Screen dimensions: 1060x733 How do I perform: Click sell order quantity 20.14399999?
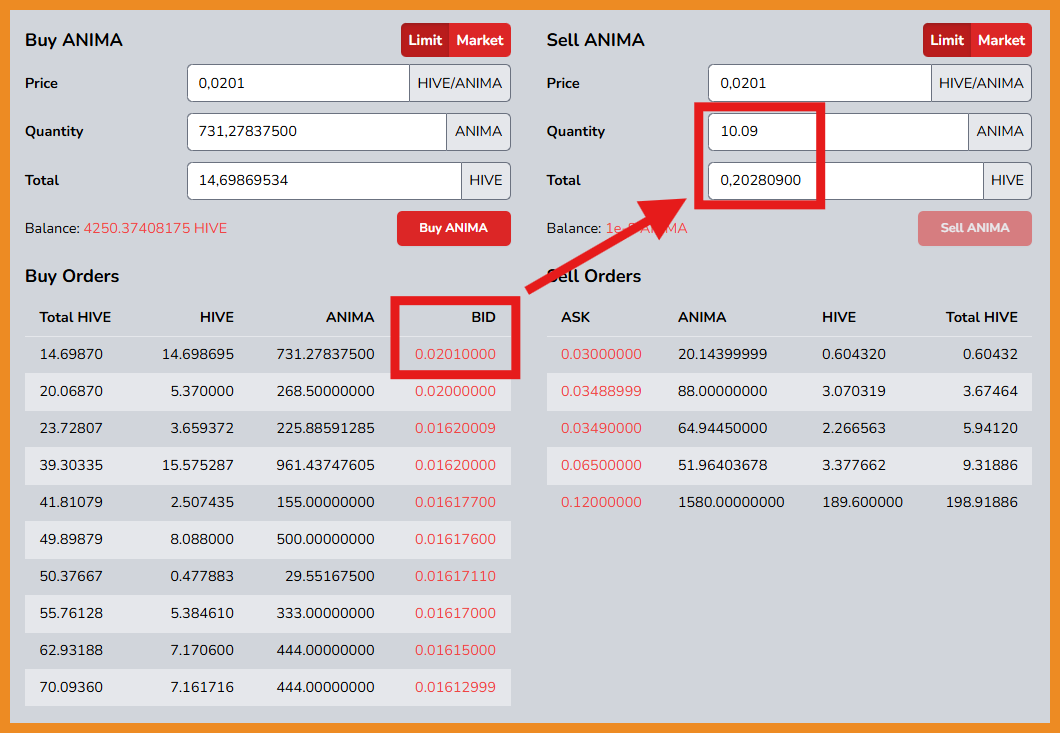[x=723, y=354]
